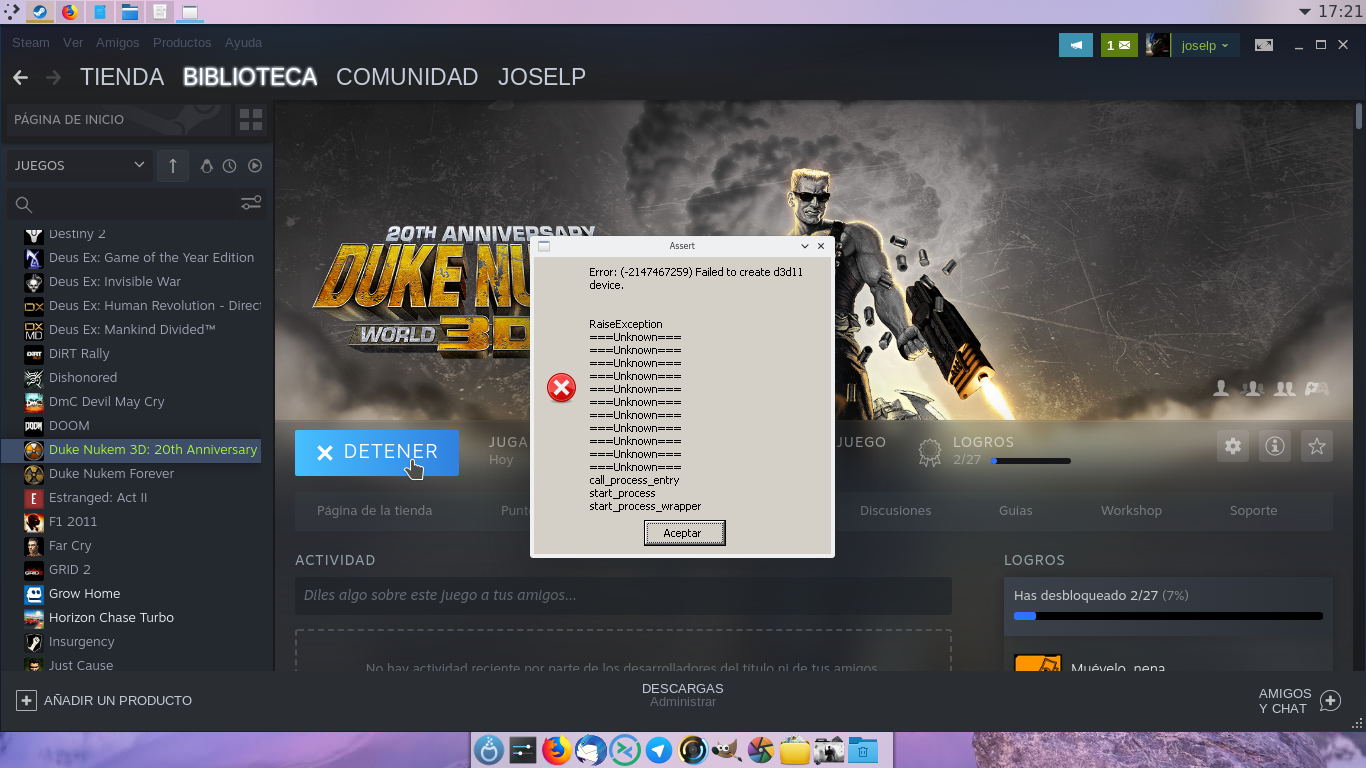Screen dimensions: 1366x768
Task: Toggle the Linux penguin games filter
Action: pos(207,166)
